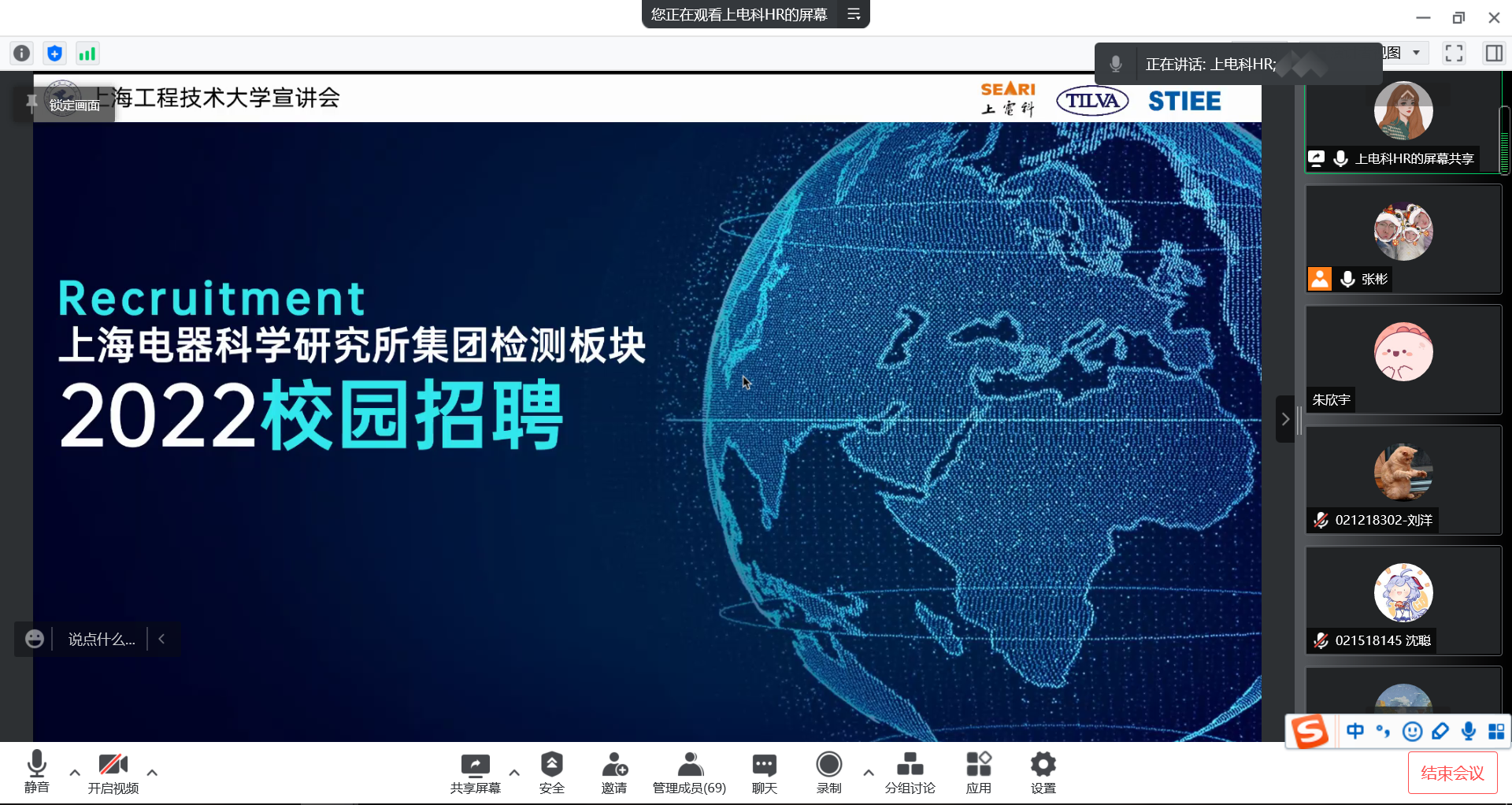
Task: Open screen-share viewing options menu
Action: (x=854, y=14)
